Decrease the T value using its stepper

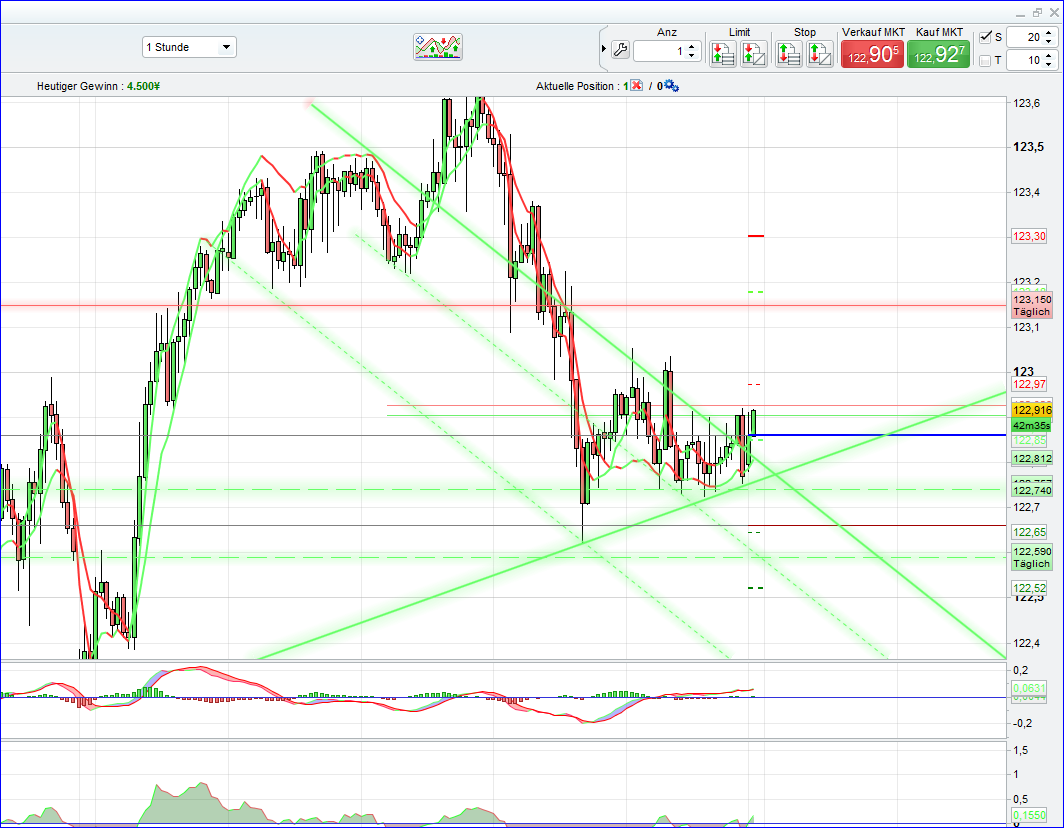tap(1049, 64)
